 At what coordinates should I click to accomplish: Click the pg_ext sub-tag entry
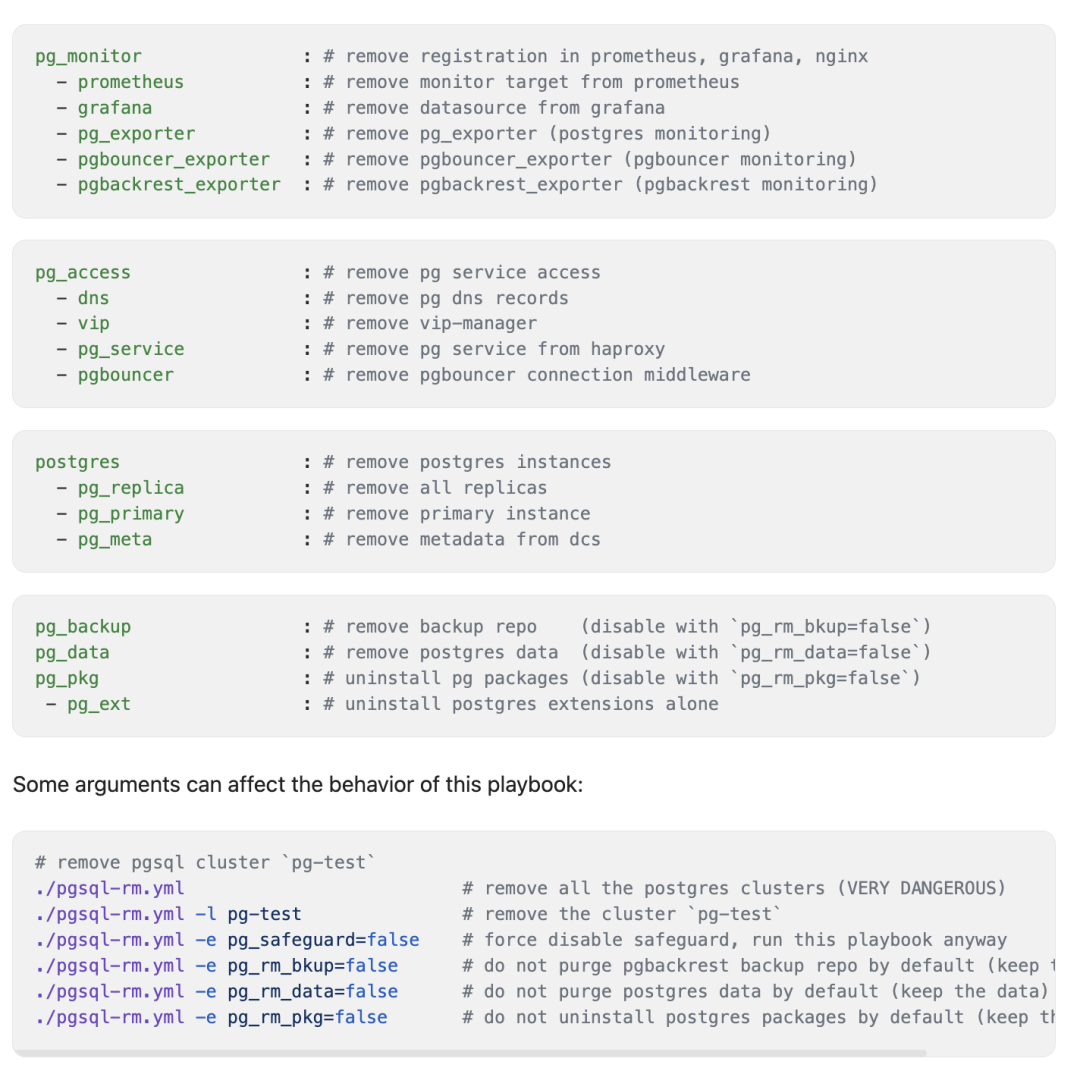98,704
